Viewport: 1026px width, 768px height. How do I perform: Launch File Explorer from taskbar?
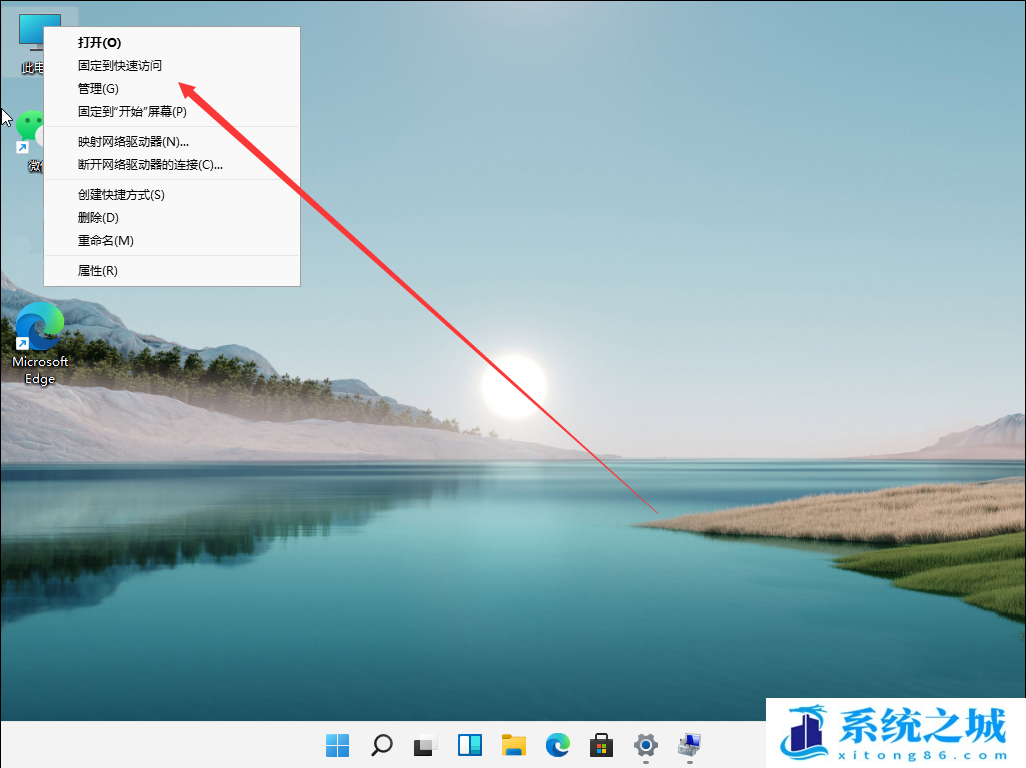[514, 745]
